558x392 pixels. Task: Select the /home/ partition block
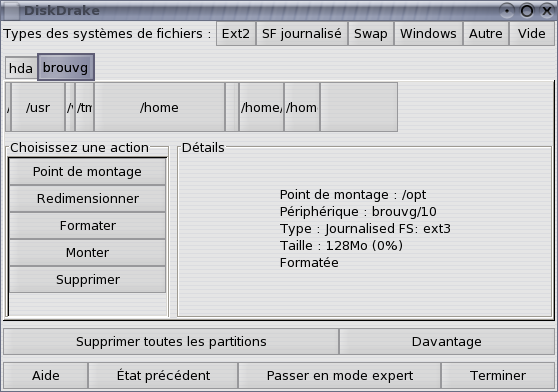point(262,107)
